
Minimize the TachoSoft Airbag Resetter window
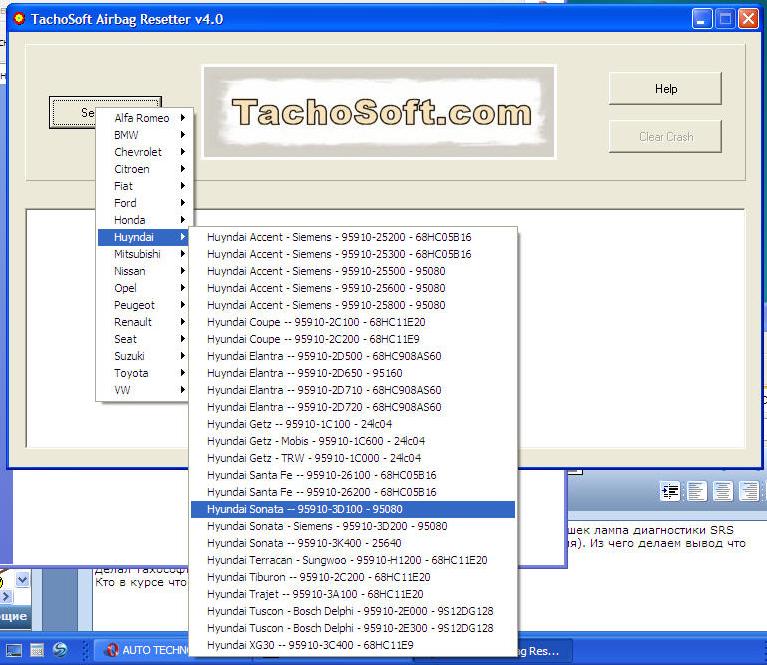(x=702, y=19)
